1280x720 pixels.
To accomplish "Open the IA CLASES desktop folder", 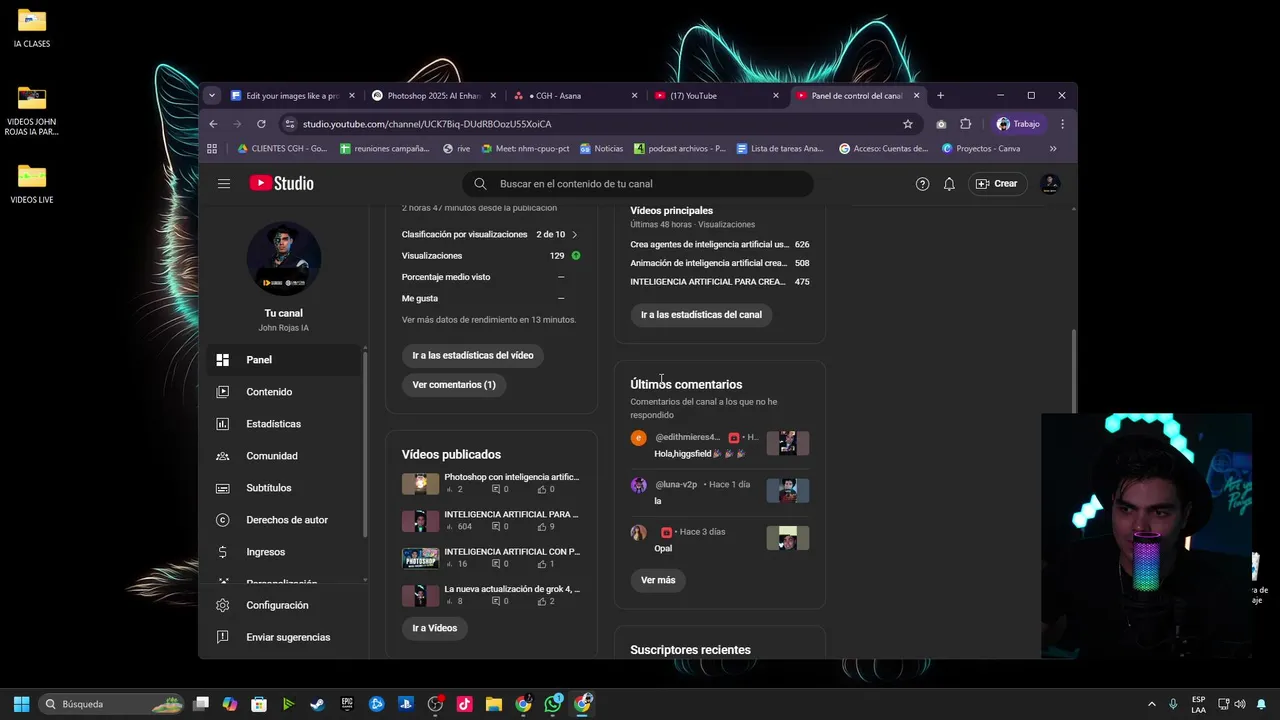I will tap(32, 28).
